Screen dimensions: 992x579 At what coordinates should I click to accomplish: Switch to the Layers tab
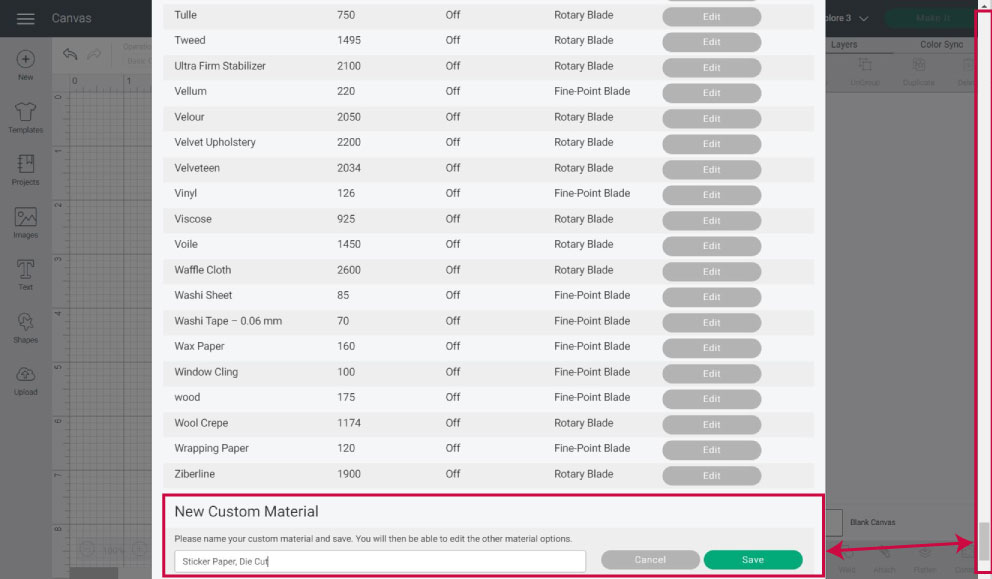point(844,45)
